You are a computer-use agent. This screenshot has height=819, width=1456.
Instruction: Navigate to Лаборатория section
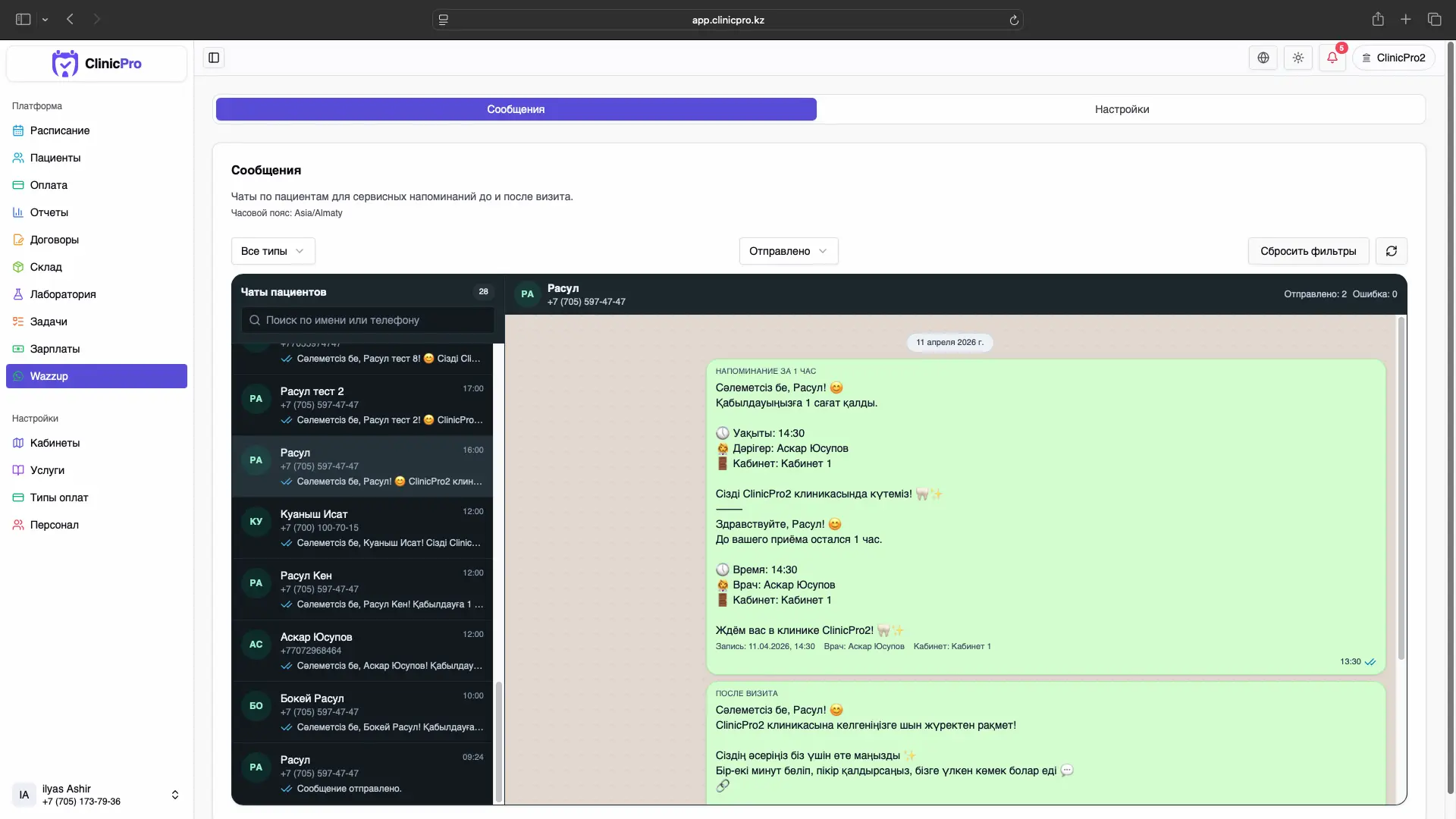[96, 294]
